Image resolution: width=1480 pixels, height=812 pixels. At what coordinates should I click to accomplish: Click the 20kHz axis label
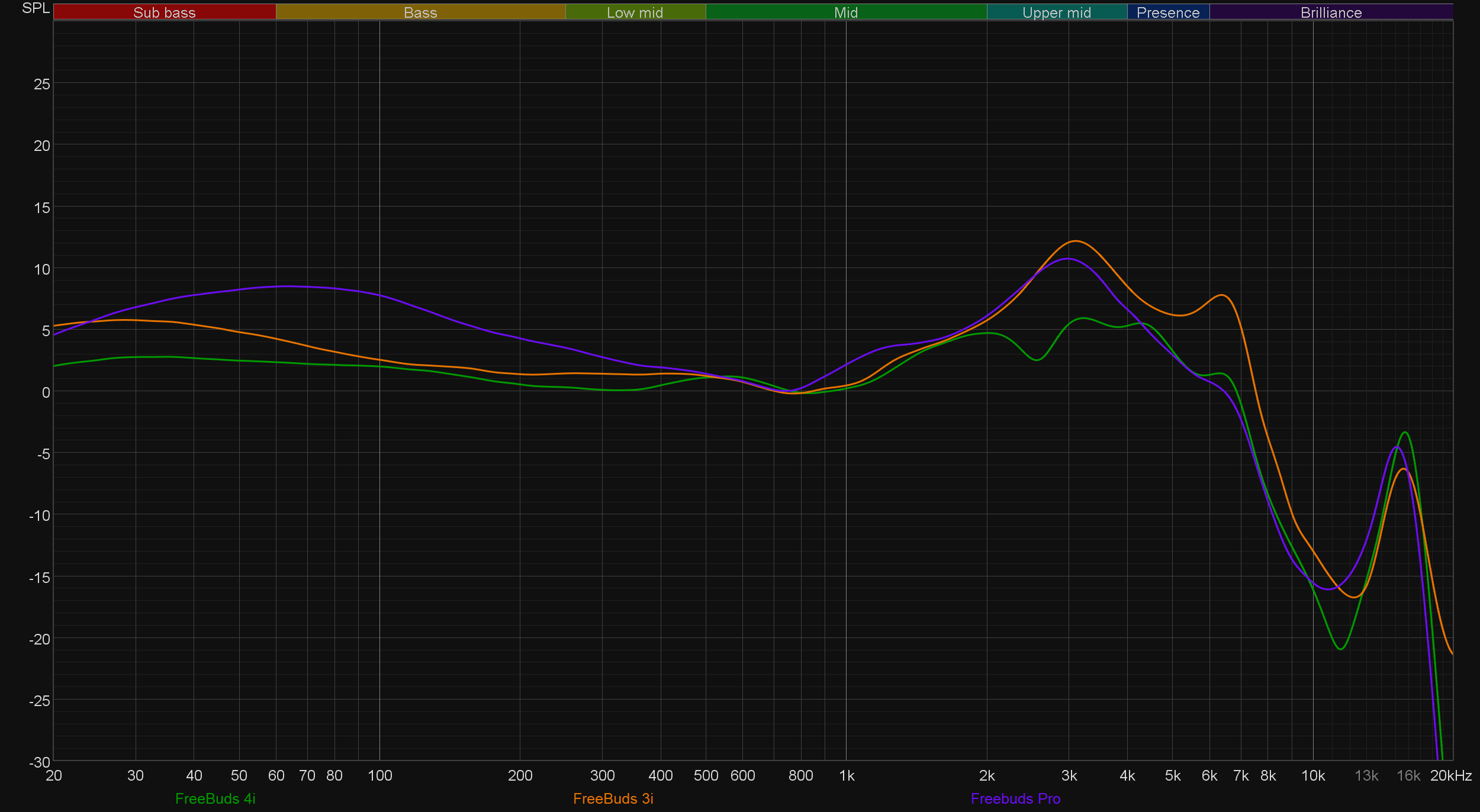(x=1450, y=775)
